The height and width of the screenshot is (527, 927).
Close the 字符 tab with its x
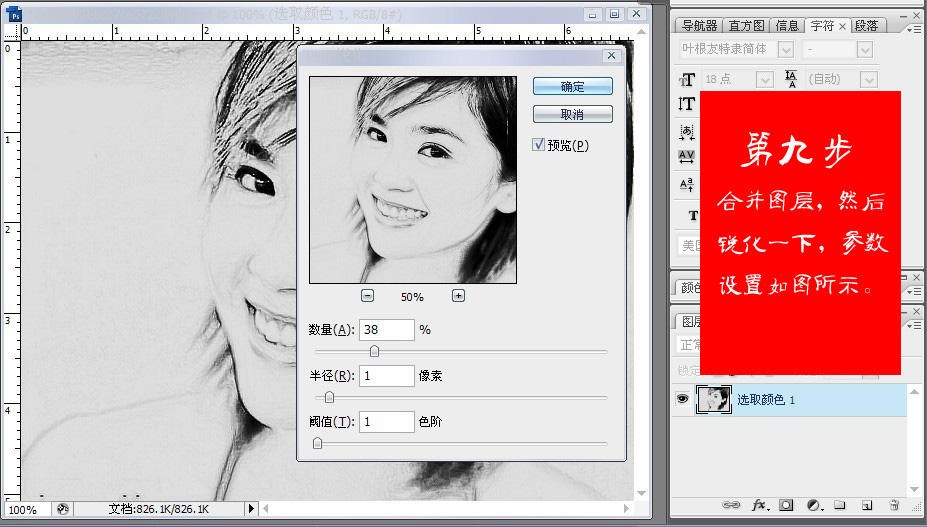coord(842,26)
